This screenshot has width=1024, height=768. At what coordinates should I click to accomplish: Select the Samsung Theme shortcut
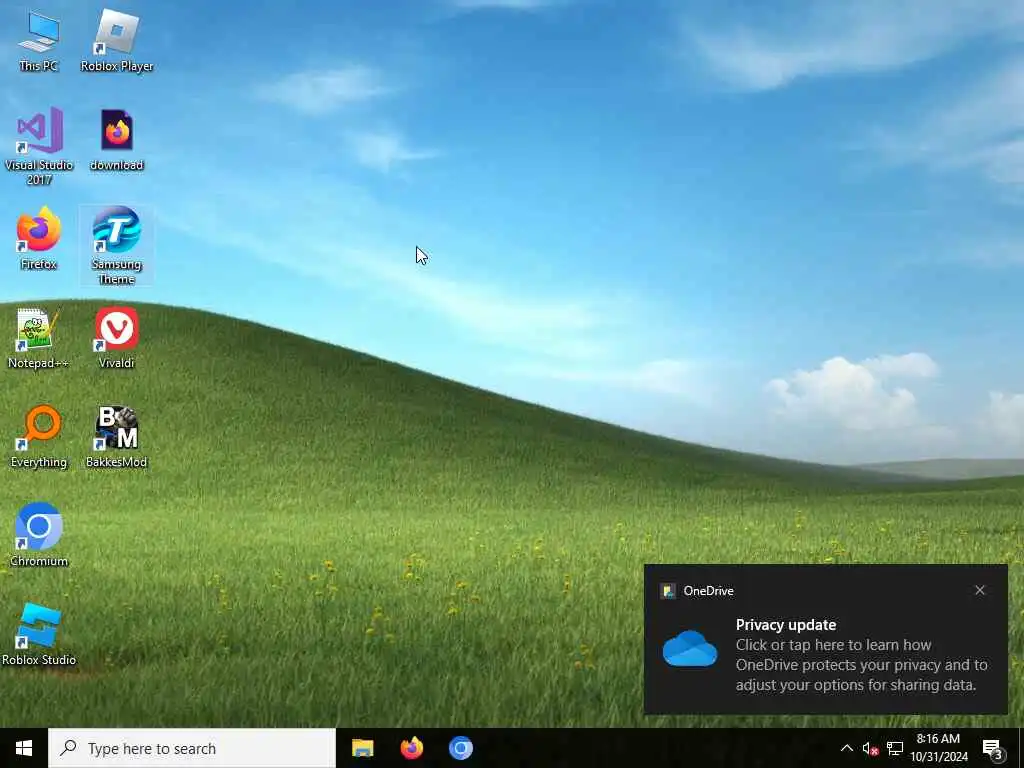(117, 246)
